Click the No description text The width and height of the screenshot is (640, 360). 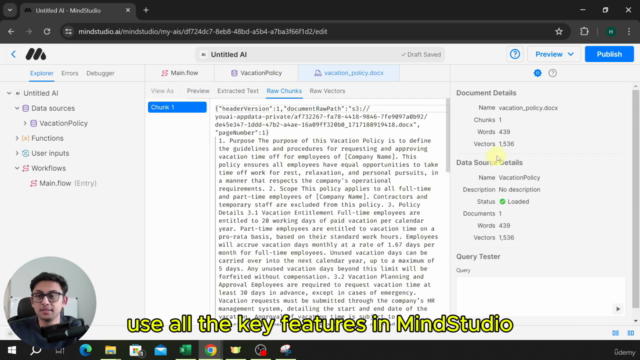[519, 190]
